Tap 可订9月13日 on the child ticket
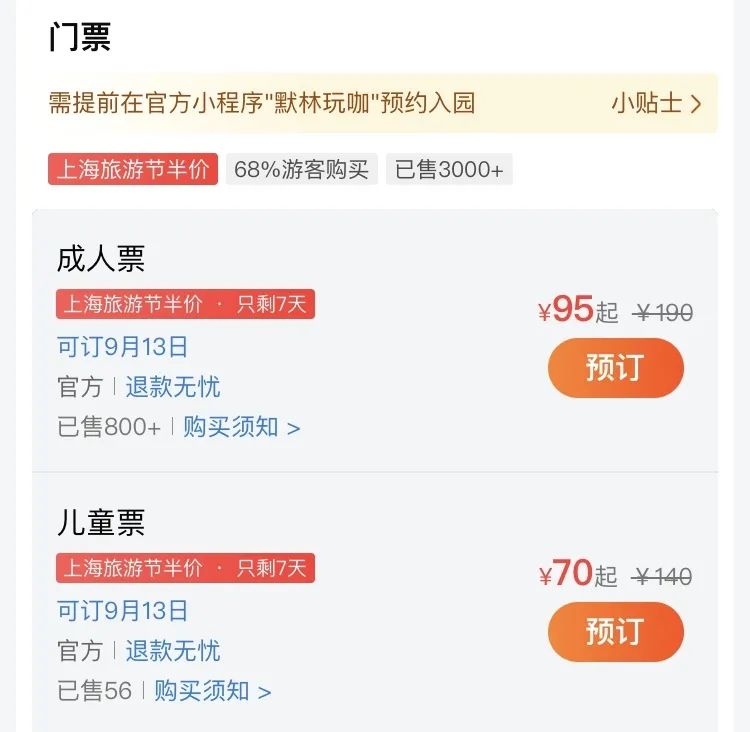 pyautogui.click(x=122, y=610)
